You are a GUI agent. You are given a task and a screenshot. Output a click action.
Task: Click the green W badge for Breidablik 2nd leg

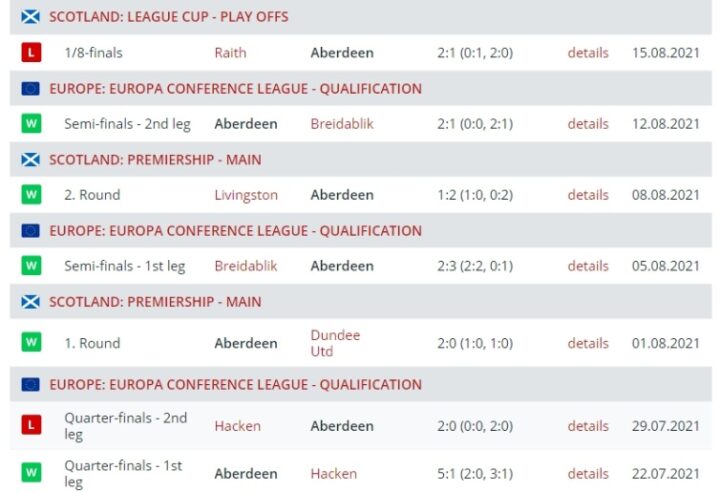[x=31, y=124]
